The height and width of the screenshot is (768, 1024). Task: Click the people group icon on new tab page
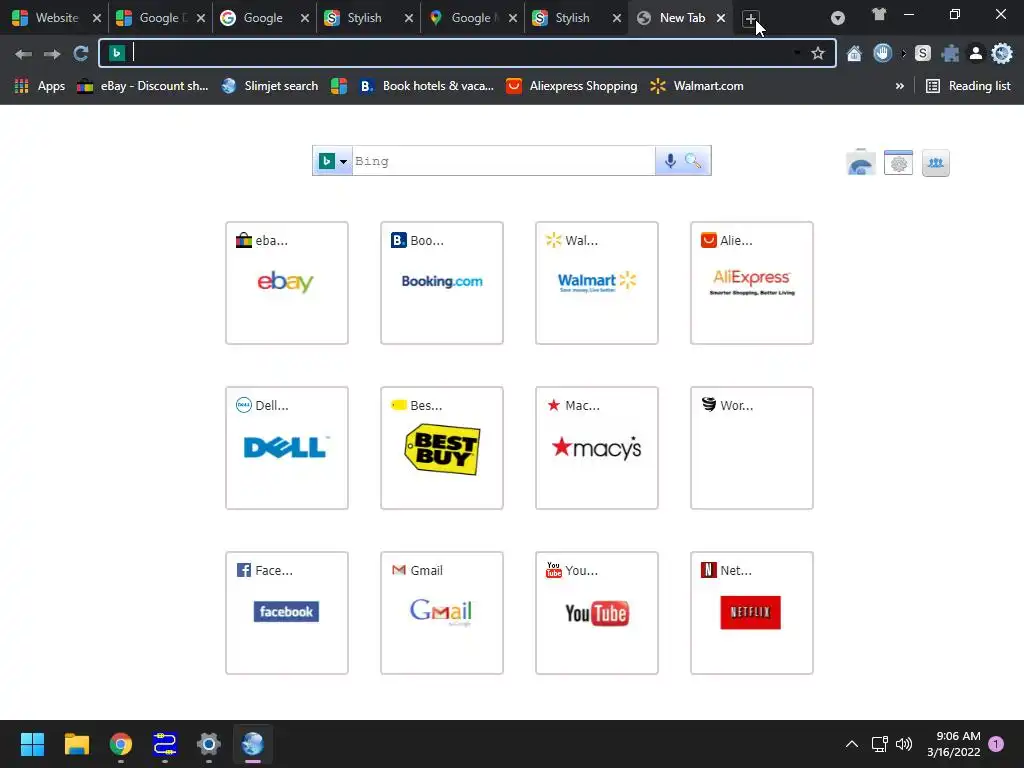(x=936, y=163)
